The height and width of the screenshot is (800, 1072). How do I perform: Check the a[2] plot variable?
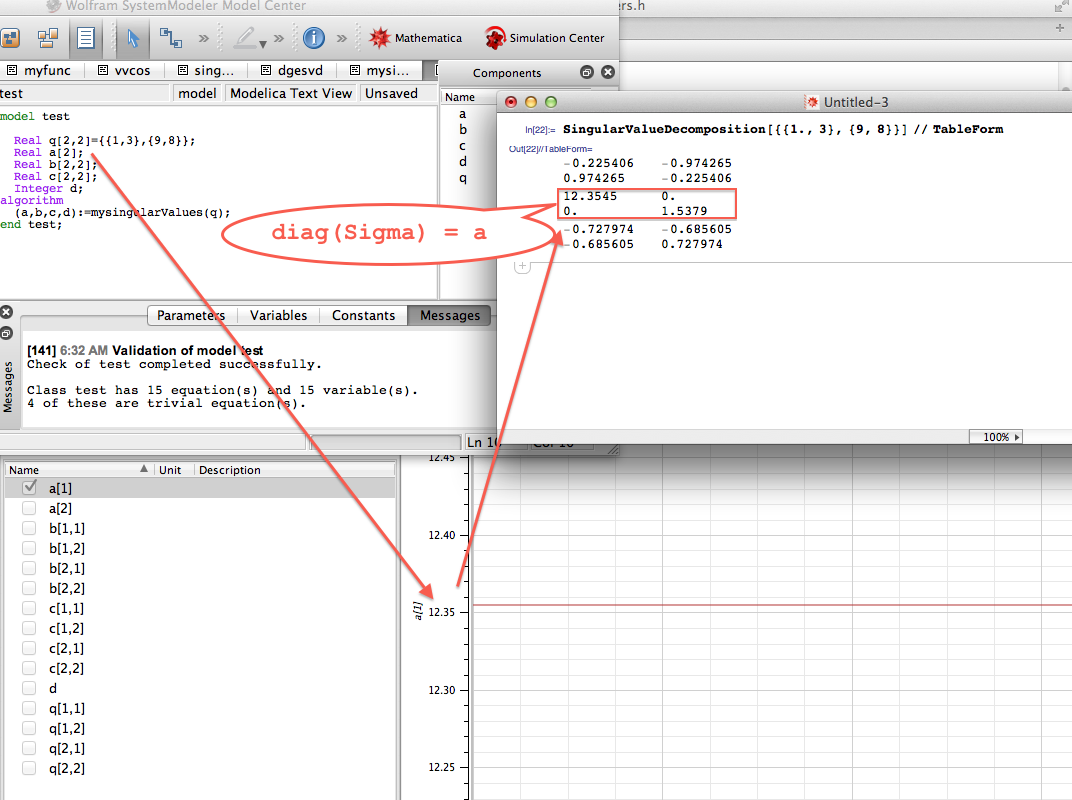coord(29,508)
